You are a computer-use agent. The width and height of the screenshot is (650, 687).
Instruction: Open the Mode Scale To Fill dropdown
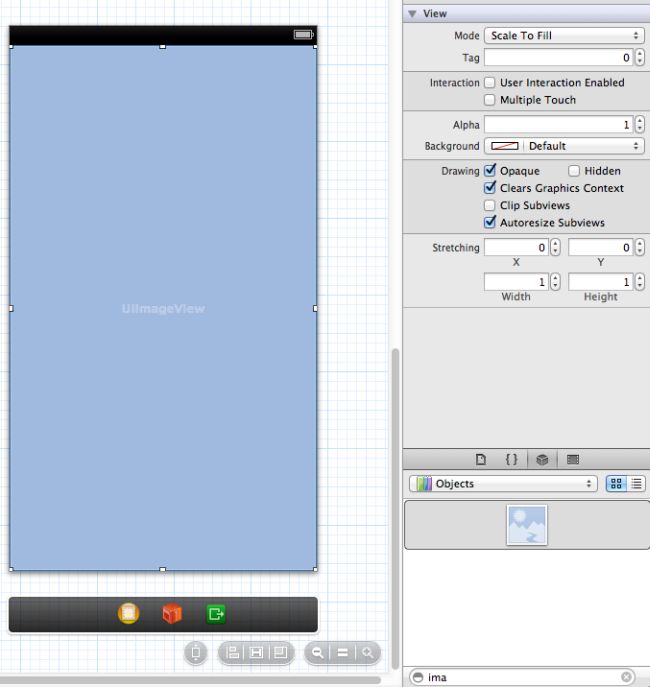point(564,35)
